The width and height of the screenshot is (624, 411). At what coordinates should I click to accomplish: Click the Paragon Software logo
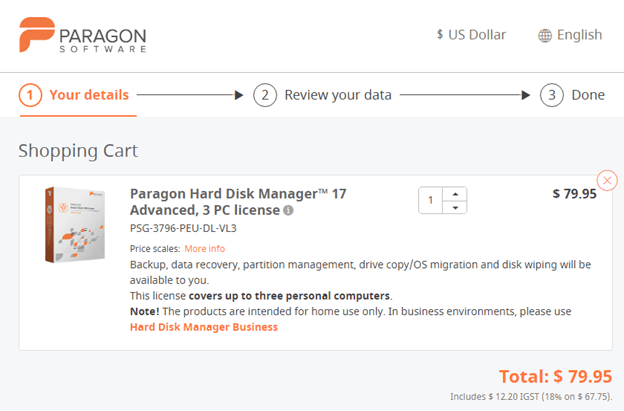click(x=82, y=36)
